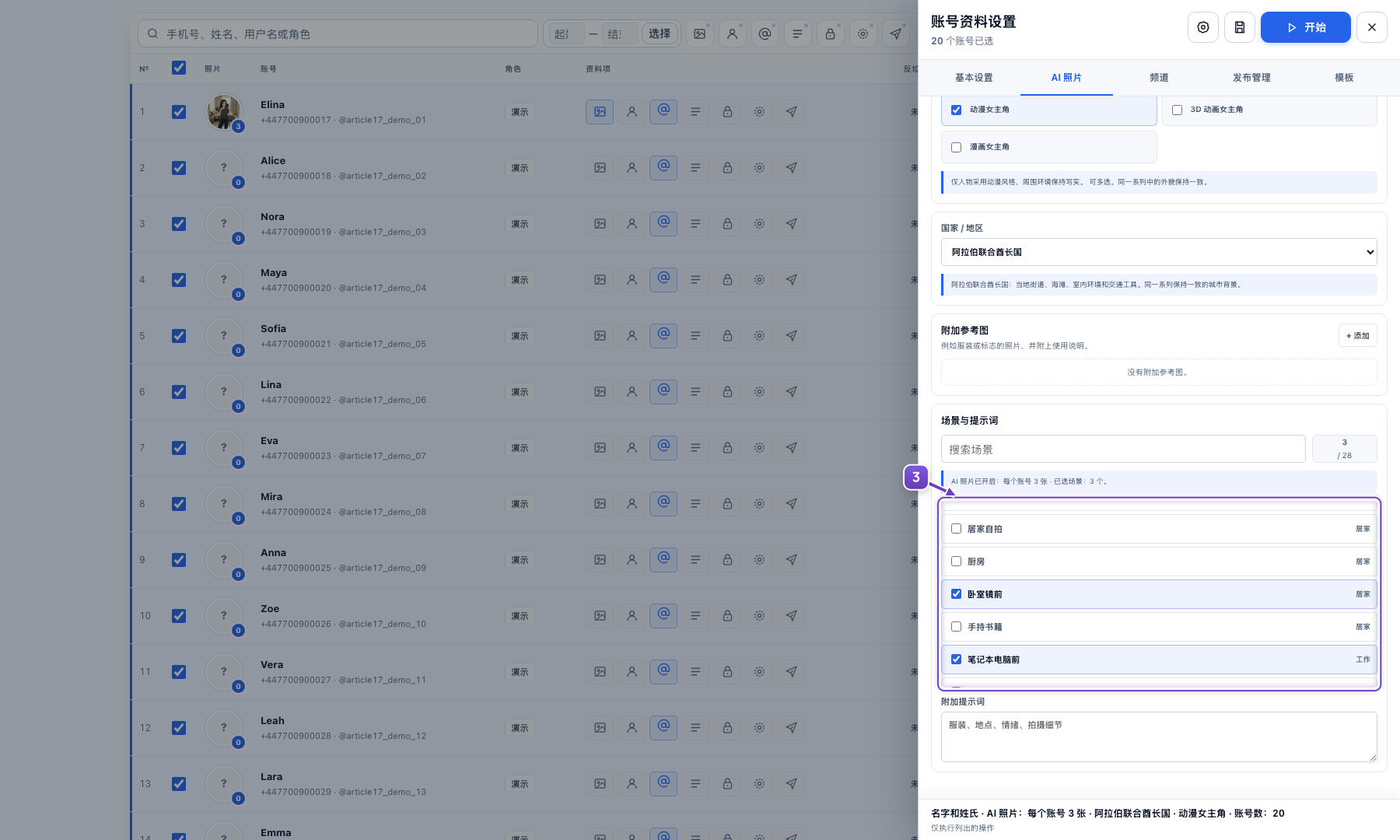Uncheck the 动漫女主角 style checkbox
Screen dimensions: 1400x840
tap(957, 110)
